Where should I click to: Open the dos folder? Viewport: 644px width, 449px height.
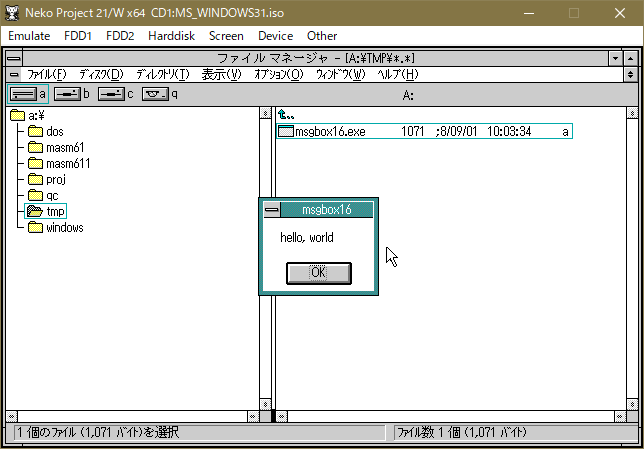click(46, 131)
